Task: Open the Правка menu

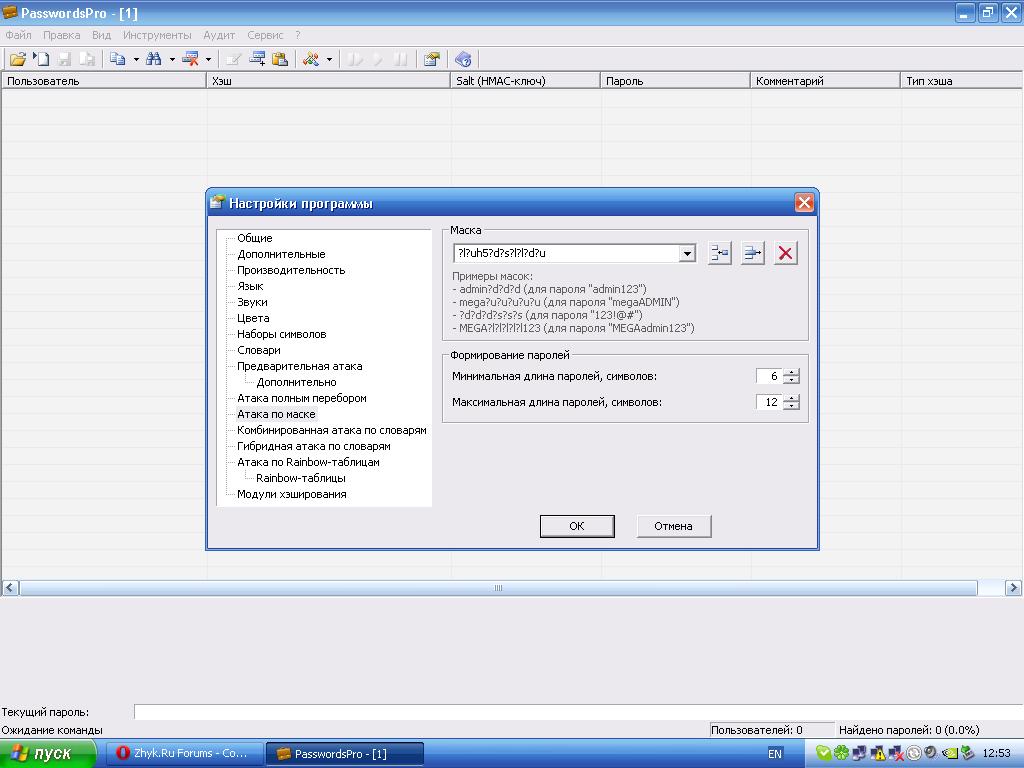Action: (x=61, y=35)
